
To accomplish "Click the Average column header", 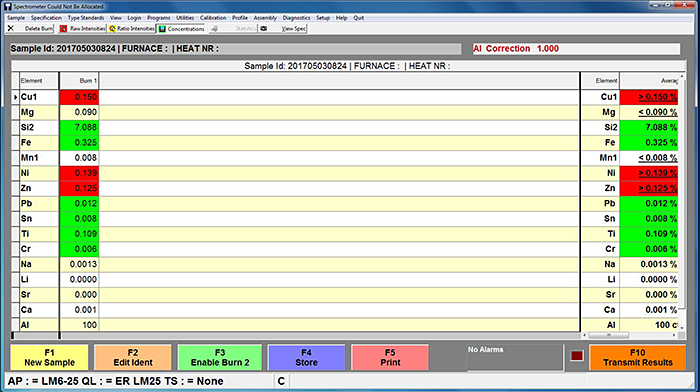I will pyautogui.click(x=649, y=81).
